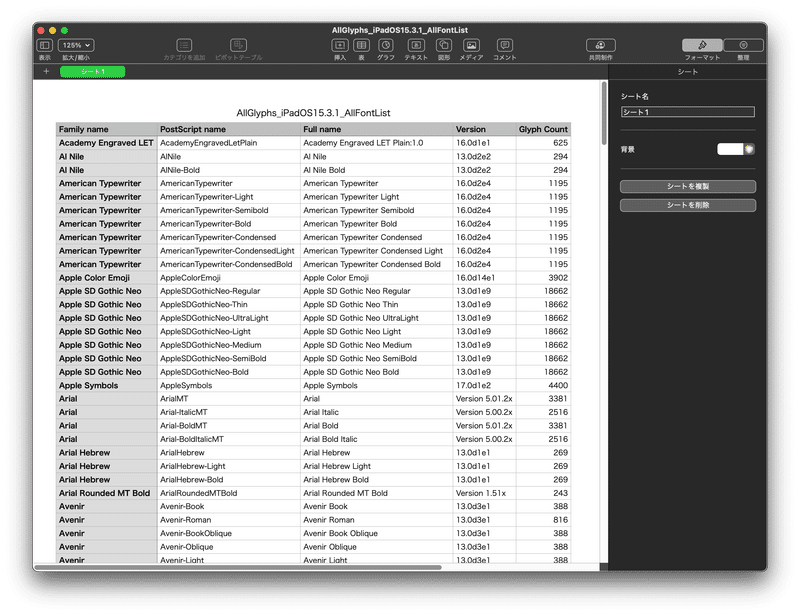
Task: Click the Insert (挿入) toolbar icon
Action: [x=340, y=45]
